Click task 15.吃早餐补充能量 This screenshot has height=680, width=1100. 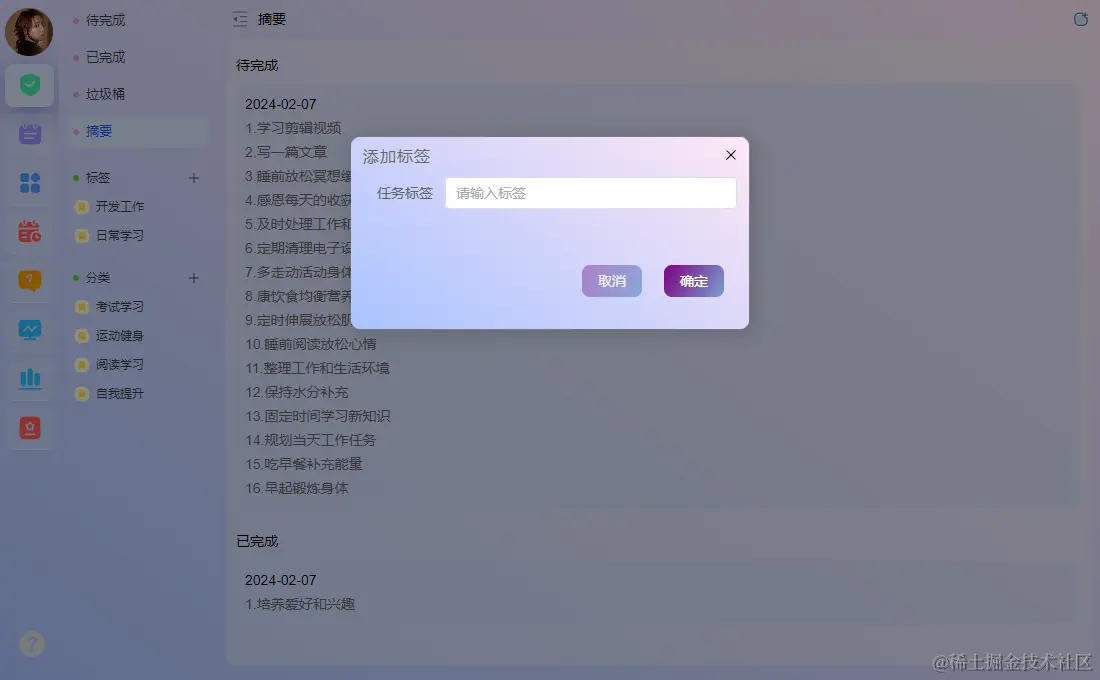pyautogui.click(x=304, y=464)
